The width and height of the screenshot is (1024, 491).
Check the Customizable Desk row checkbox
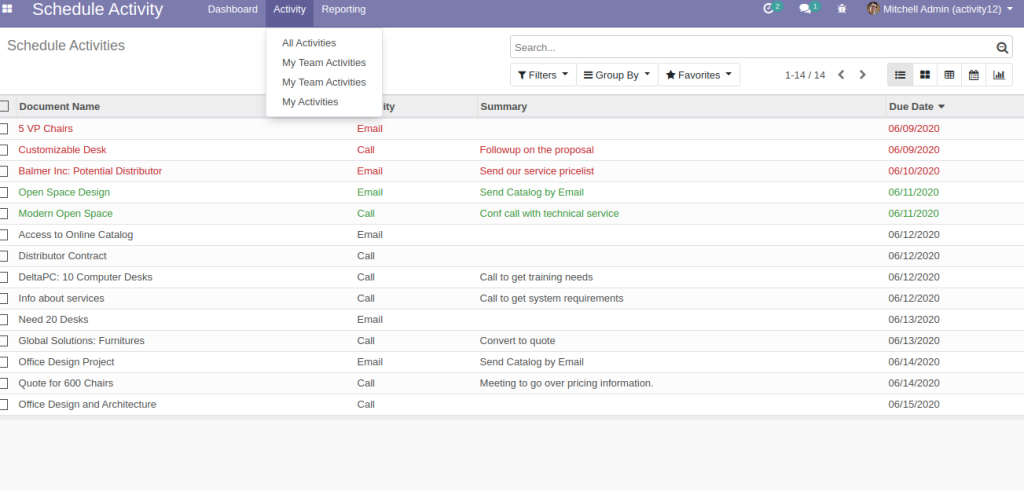[x=4, y=150]
